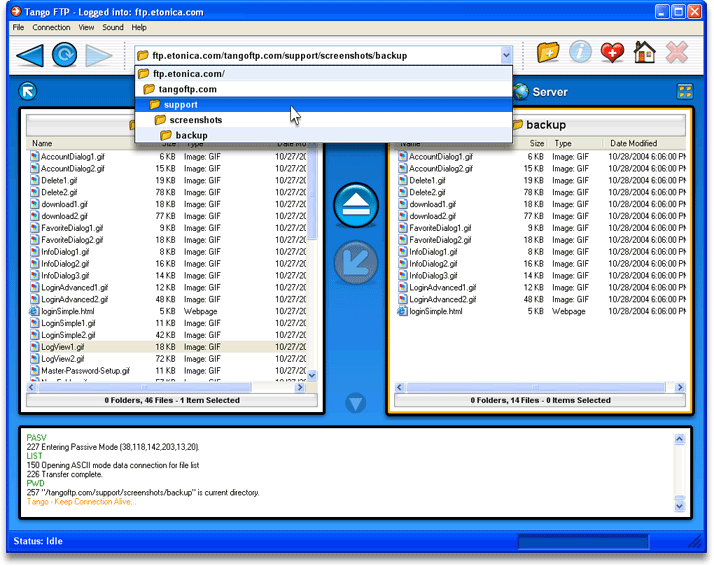The width and height of the screenshot is (714, 566).
Task: Select AccountDialog1.gif in local list
Action: tap(167, 157)
